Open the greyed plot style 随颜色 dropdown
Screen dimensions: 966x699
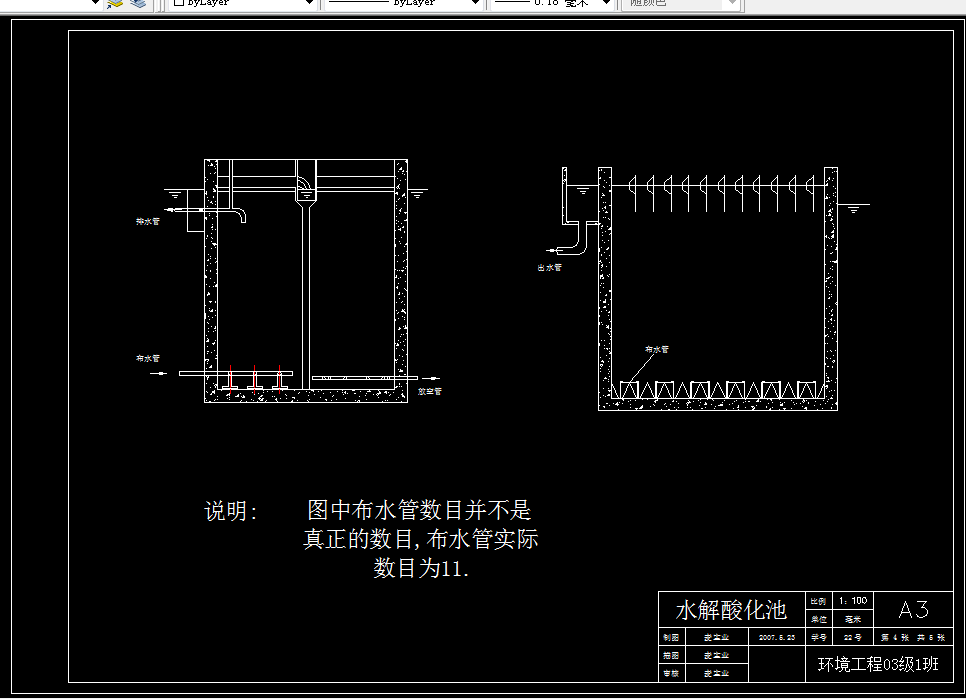tap(680, 3)
